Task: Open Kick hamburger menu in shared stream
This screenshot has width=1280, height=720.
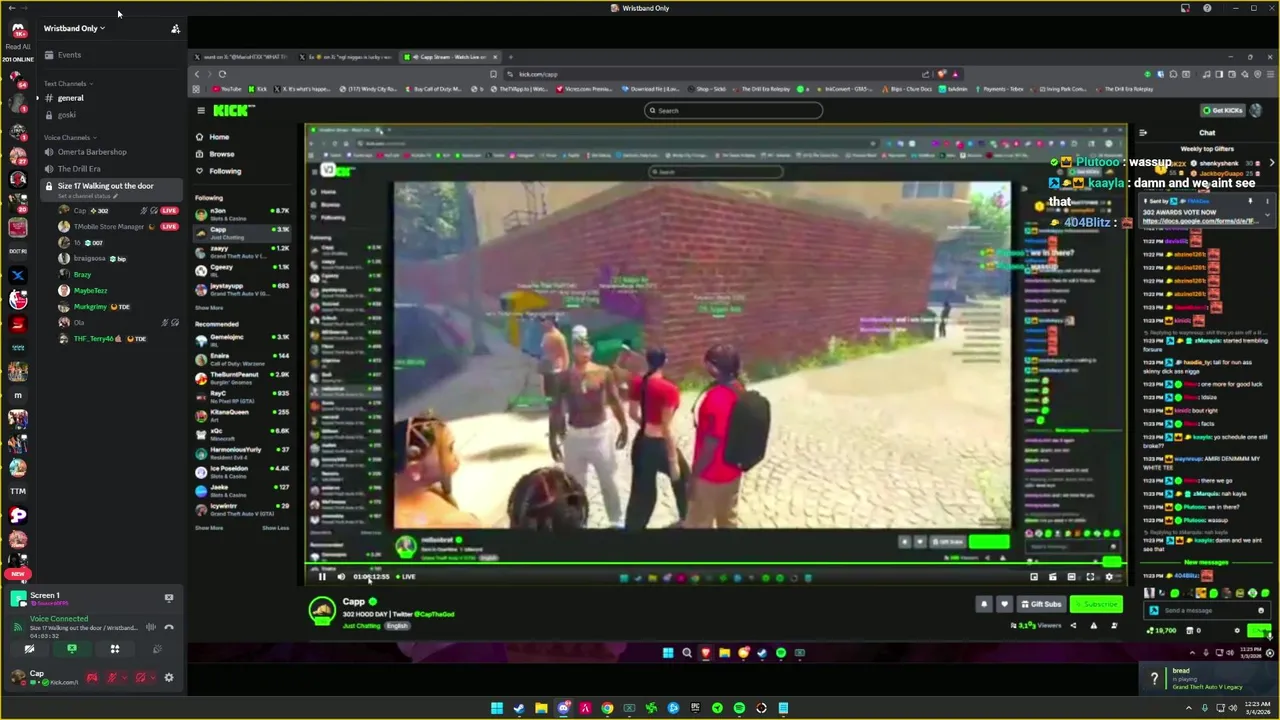Action: pyautogui.click(x=201, y=111)
